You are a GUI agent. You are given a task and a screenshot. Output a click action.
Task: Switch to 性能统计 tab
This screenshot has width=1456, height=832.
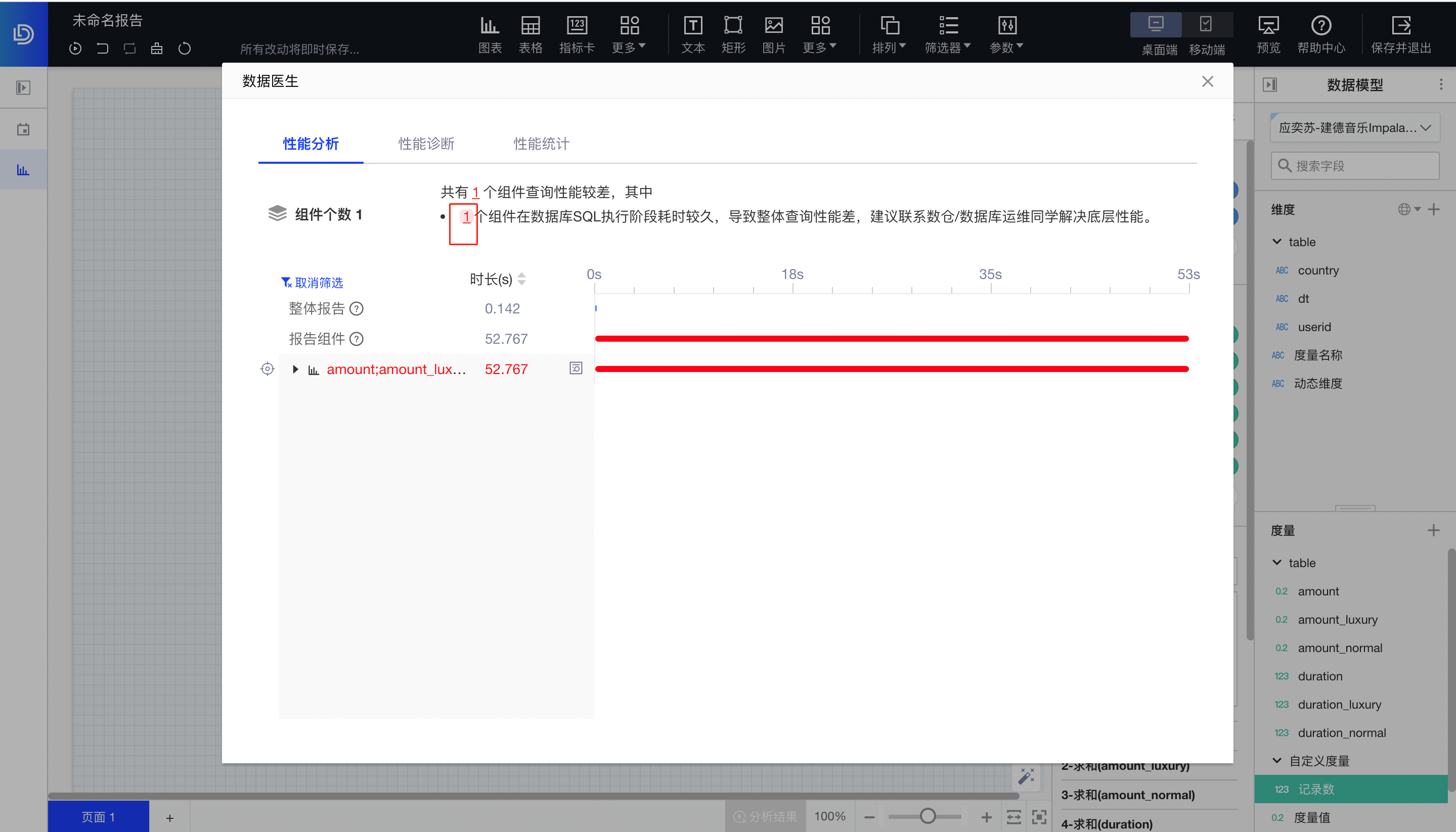pyautogui.click(x=541, y=144)
